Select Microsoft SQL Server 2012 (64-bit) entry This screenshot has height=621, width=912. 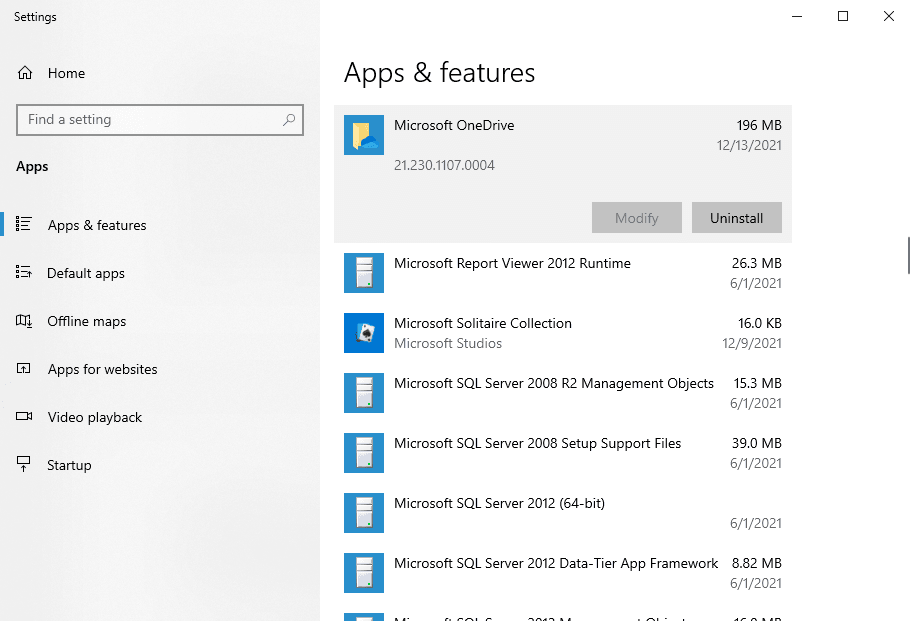(562, 513)
